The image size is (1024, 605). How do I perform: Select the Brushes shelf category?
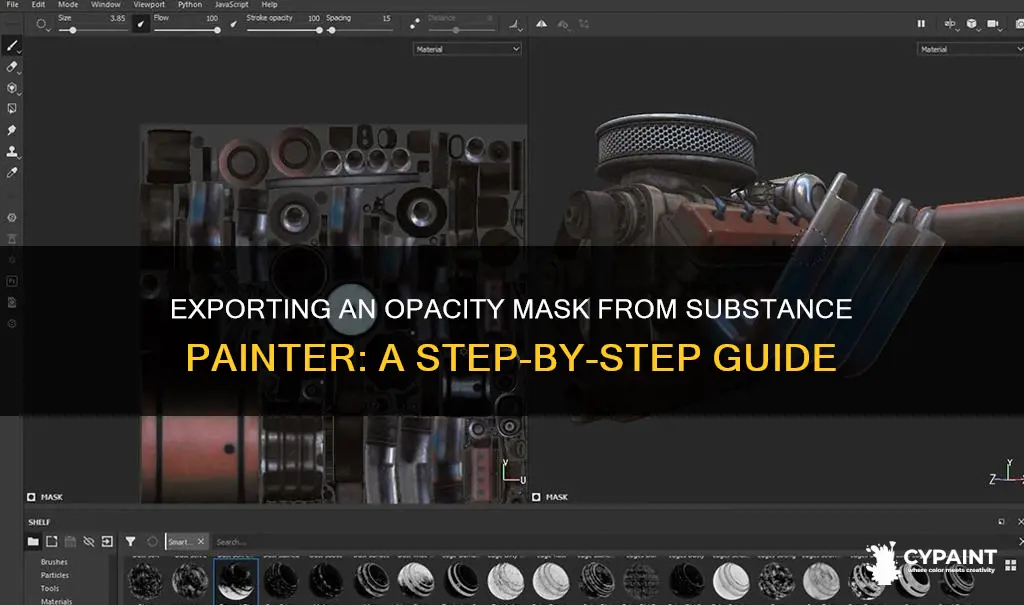pos(54,562)
